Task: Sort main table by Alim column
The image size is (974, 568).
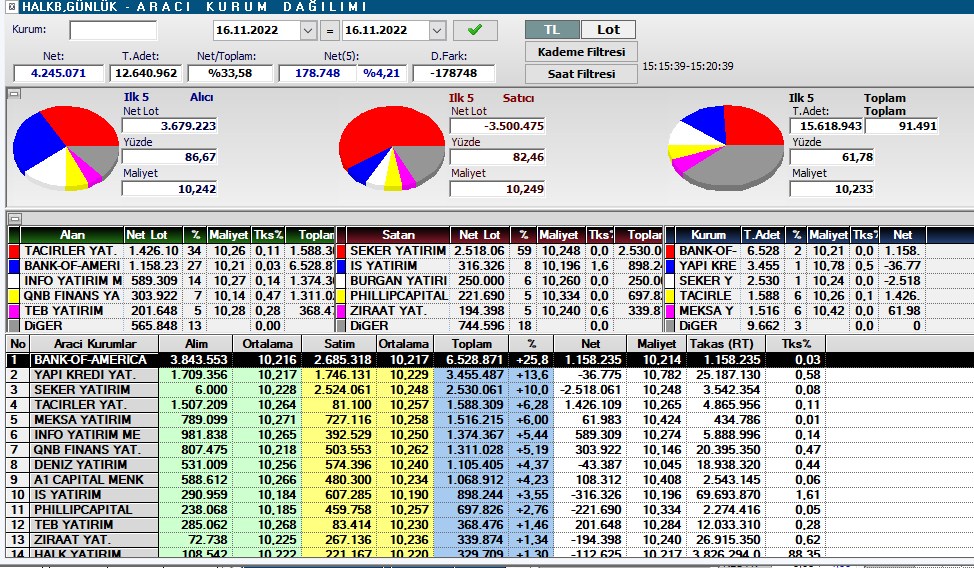Action: point(196,344)
